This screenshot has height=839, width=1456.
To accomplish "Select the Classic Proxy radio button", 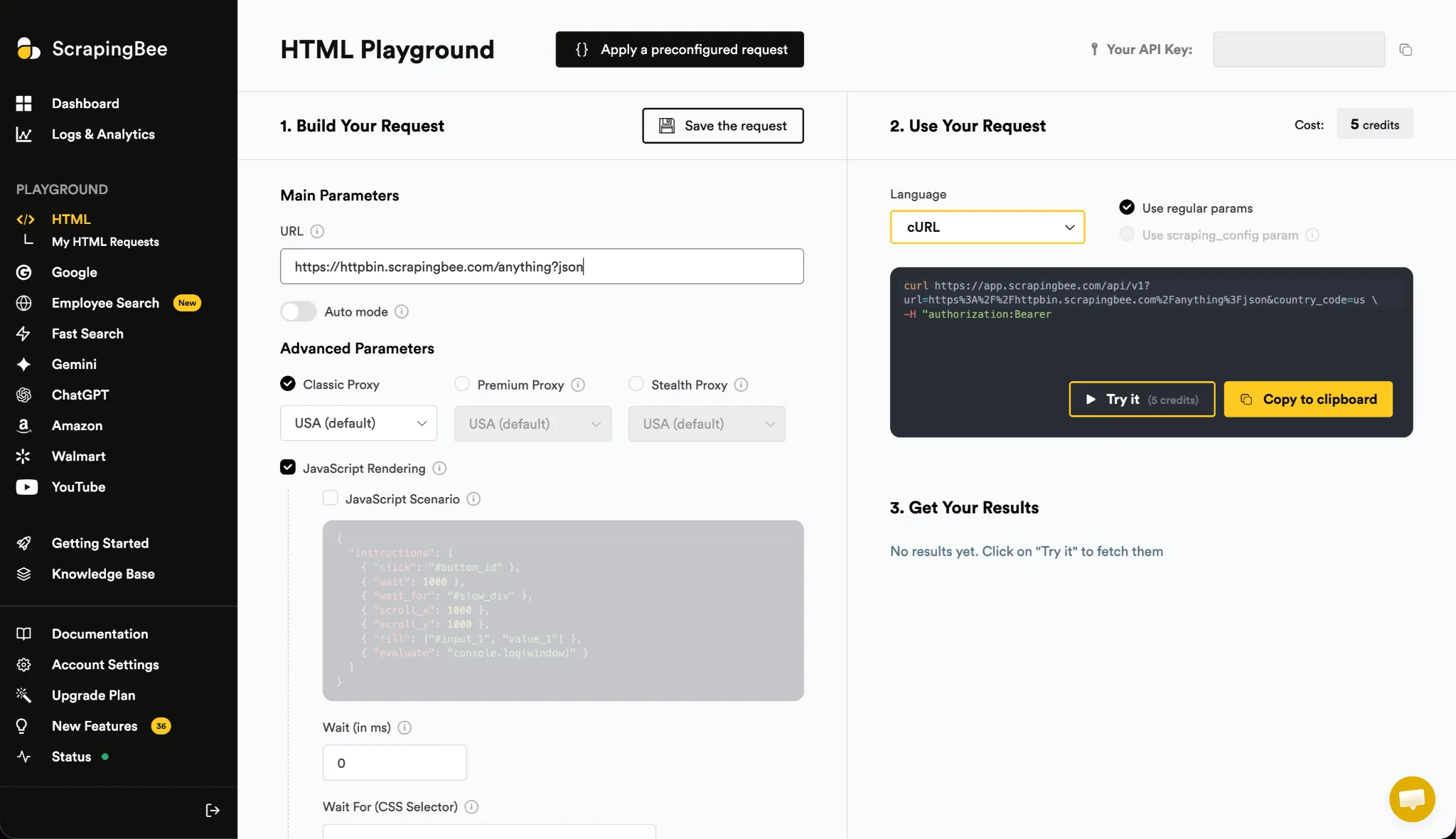I will 288,384.
